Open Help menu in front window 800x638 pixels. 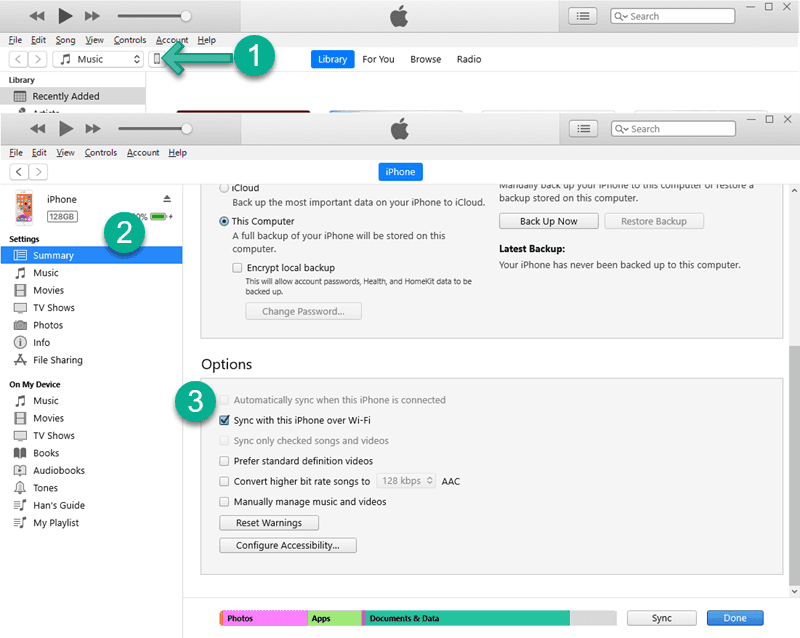pos(178,153)
